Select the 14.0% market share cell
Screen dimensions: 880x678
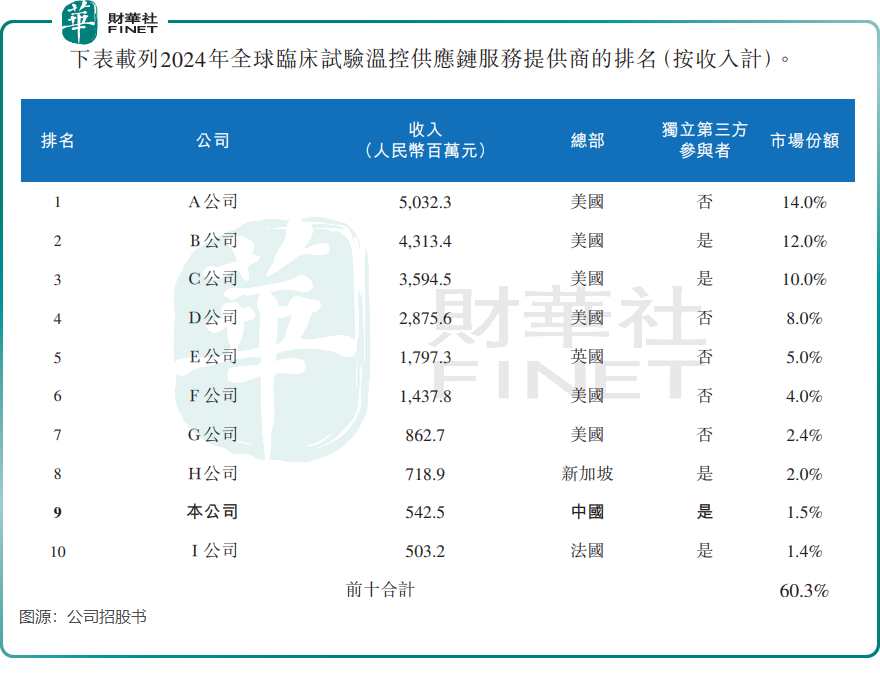[804, 202]
